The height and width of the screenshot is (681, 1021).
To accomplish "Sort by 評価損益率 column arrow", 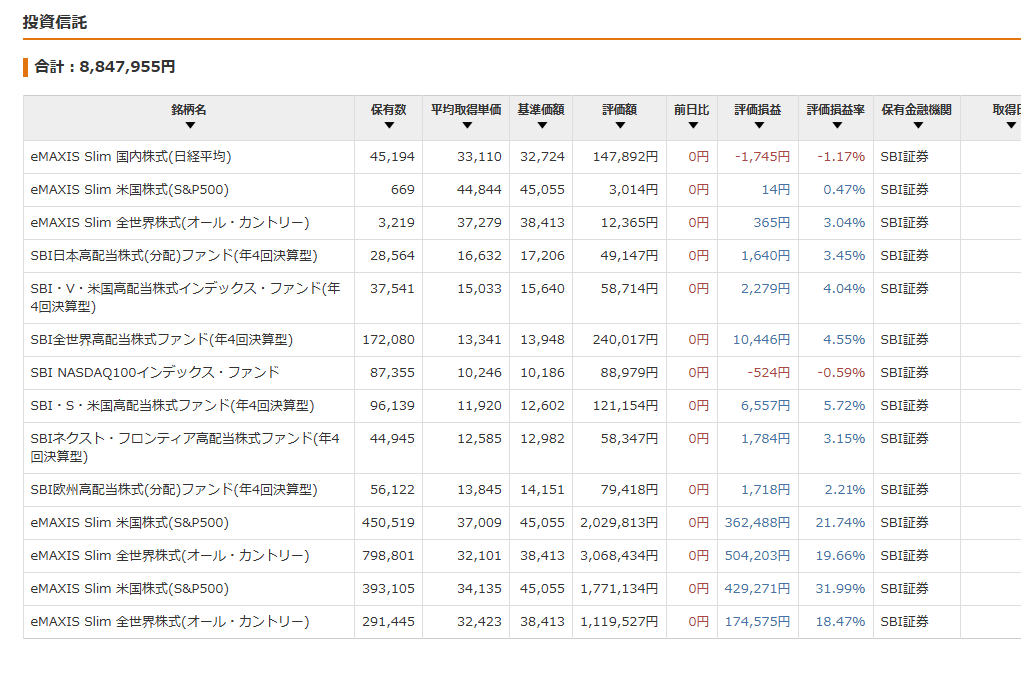I will 837,126.
